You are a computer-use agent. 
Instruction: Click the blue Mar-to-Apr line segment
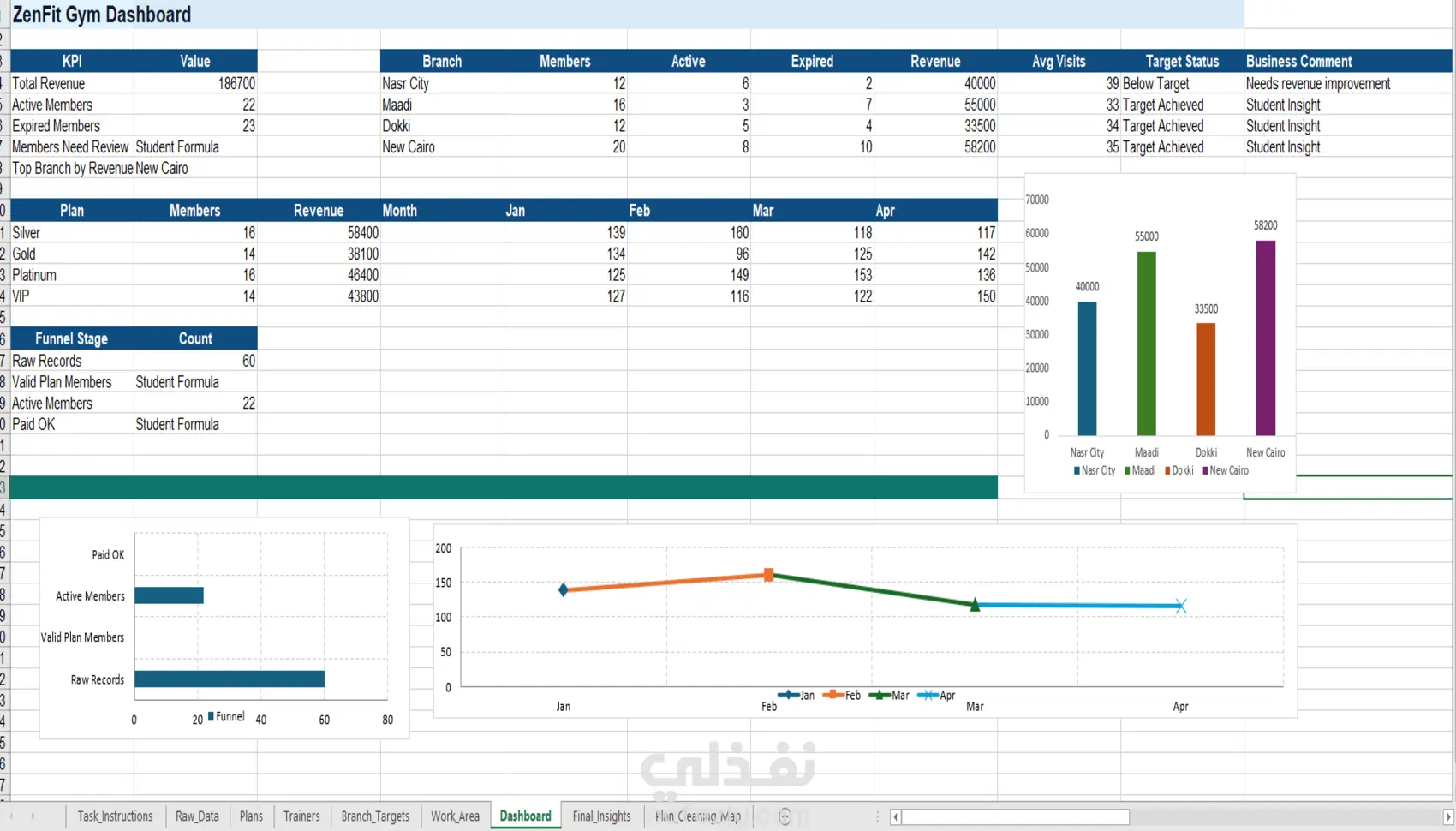pos(1077,605)
